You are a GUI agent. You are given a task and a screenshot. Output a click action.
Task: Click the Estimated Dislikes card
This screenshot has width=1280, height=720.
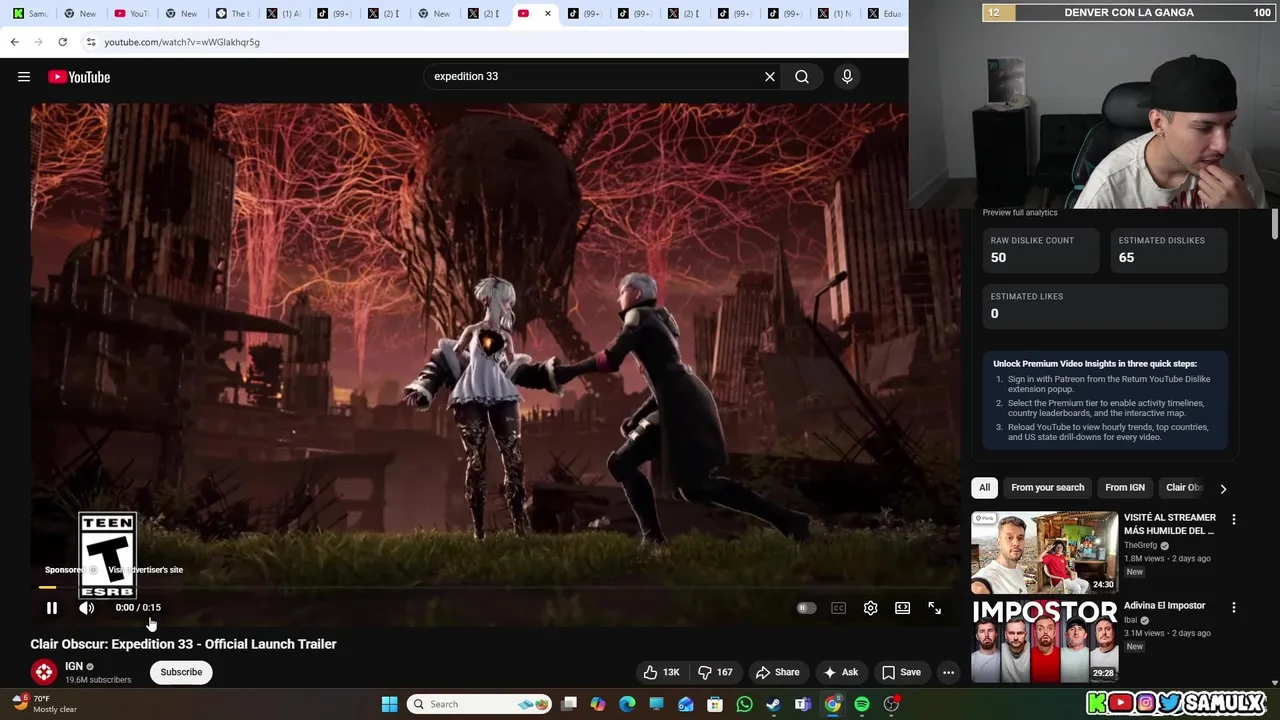(x=1168, y=251)
